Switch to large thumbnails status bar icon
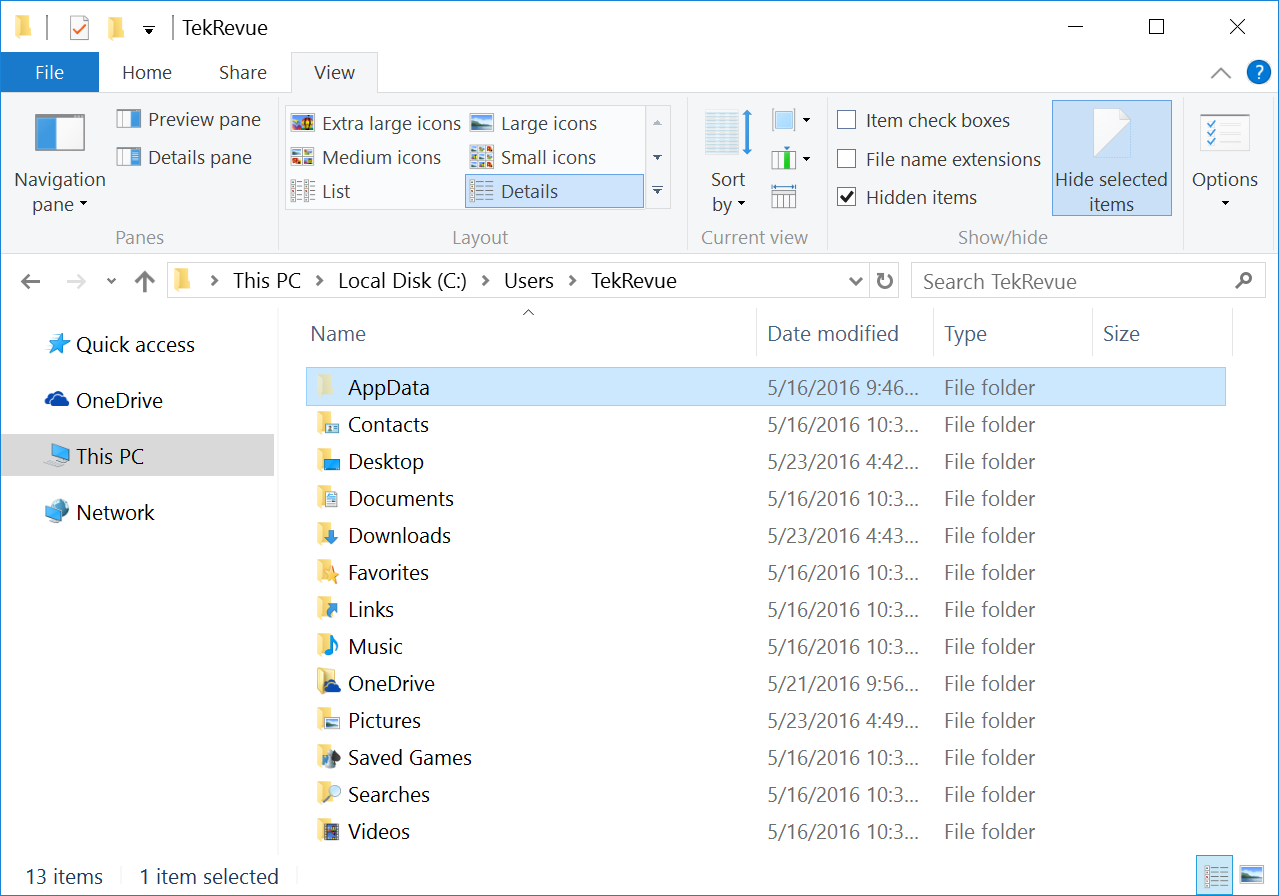This screenshot has width=1279, height=896. [x=1251, y=876]
